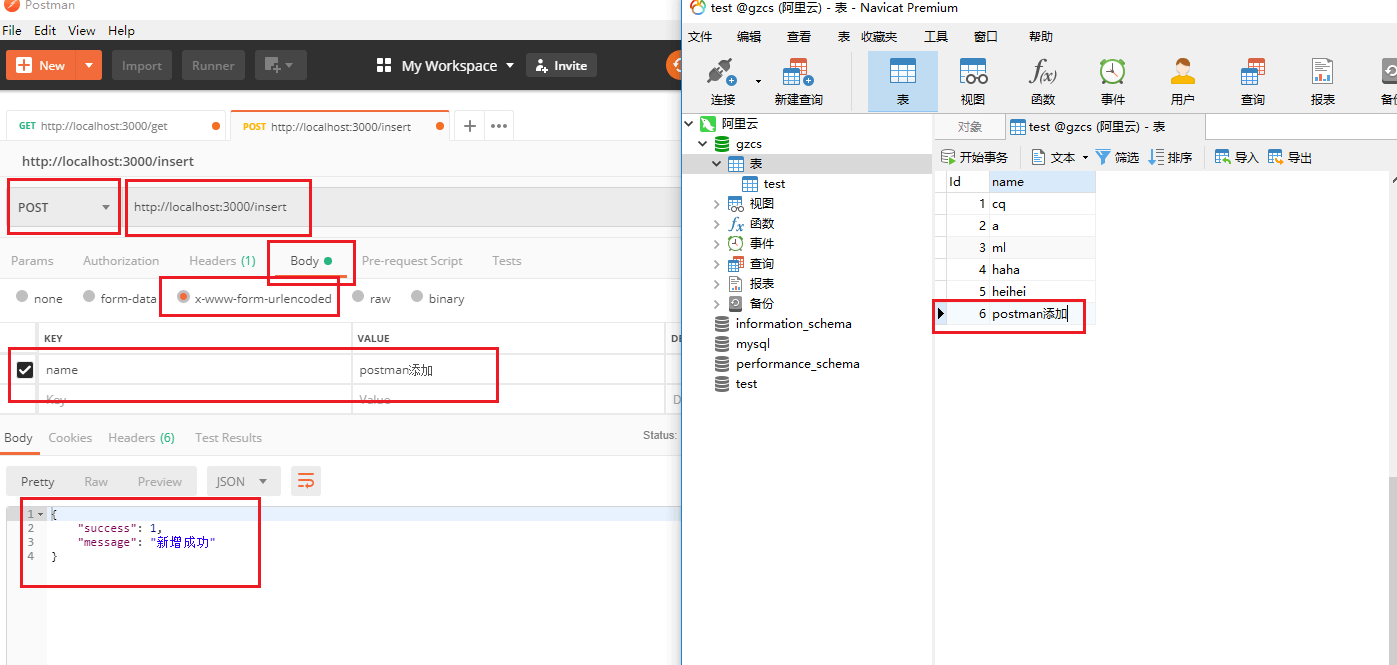Collapse the gzcs database node
1397x665 pixels.
[x=703, y=144]
